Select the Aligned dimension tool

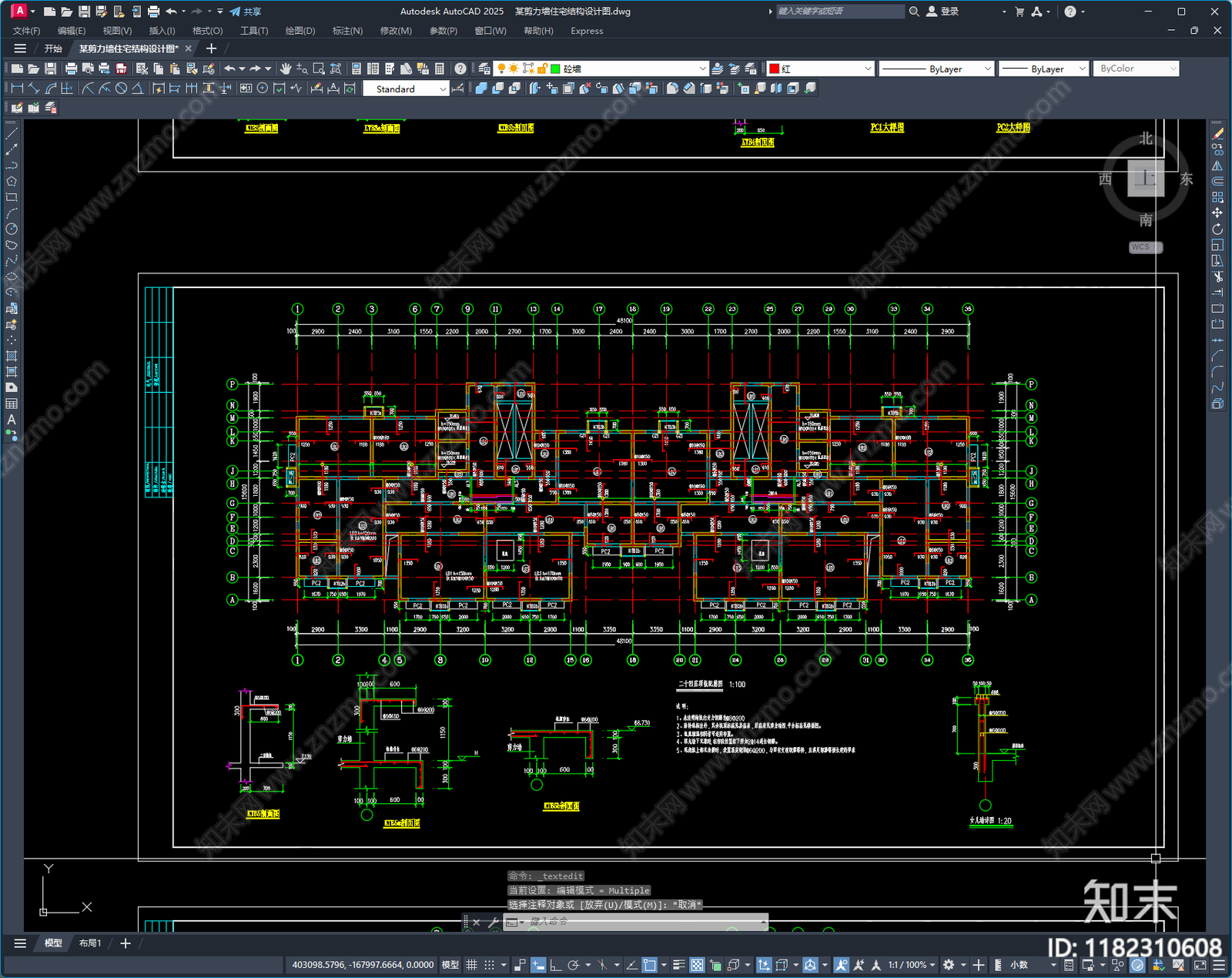[x=34, y=89]
